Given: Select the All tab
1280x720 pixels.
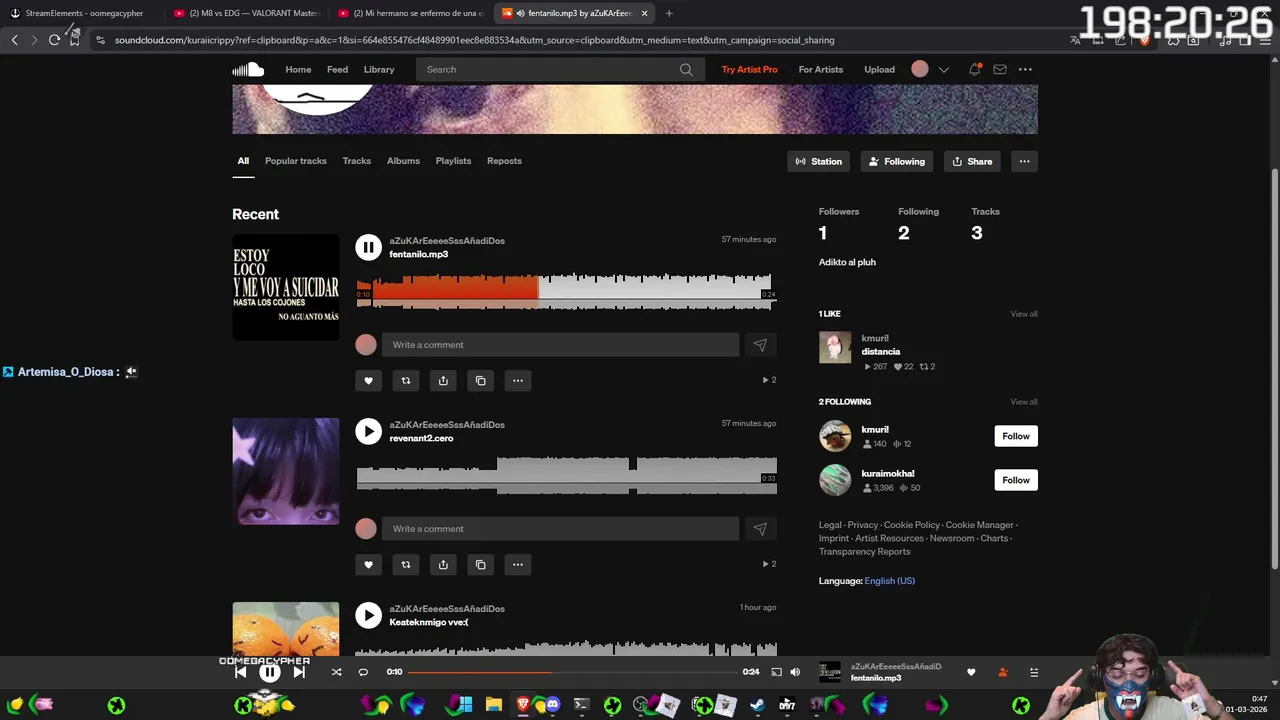Looking at the screenshot, I should coord(243,161).
